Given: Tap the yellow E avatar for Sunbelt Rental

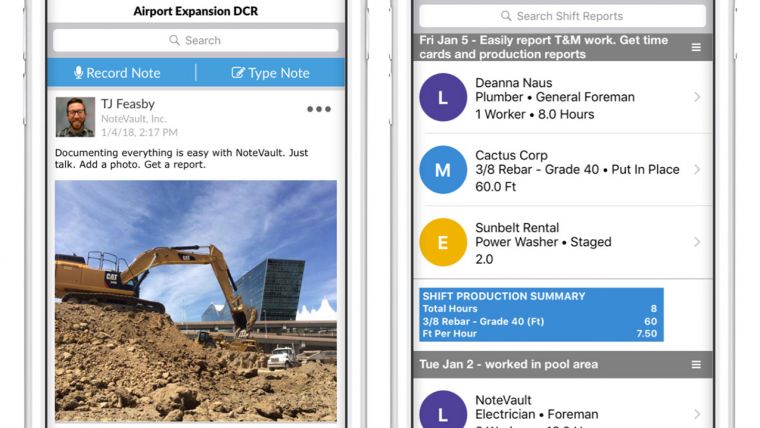Looking at the screenshot, I should [x=443, y=242].
